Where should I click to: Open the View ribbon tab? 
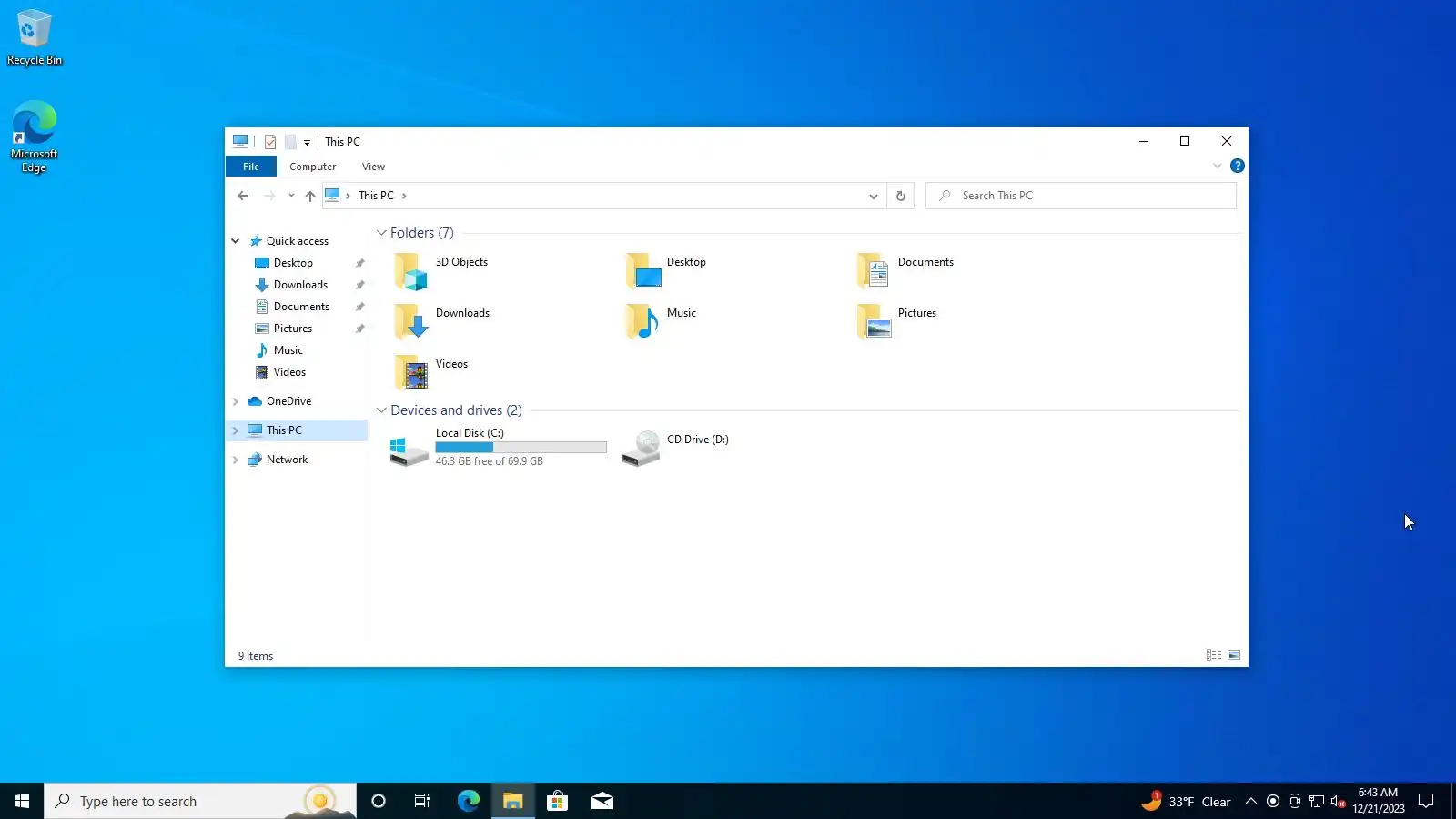coord(373,167)
